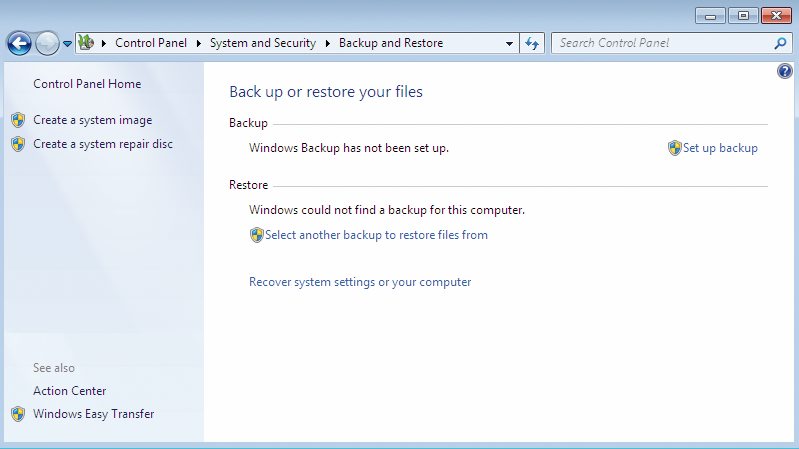Image resolution: width=799 pixels, height=449 pixels.
Task: Click the search magnifier icon
Action: pyautogui.click(x=780, y=43)
